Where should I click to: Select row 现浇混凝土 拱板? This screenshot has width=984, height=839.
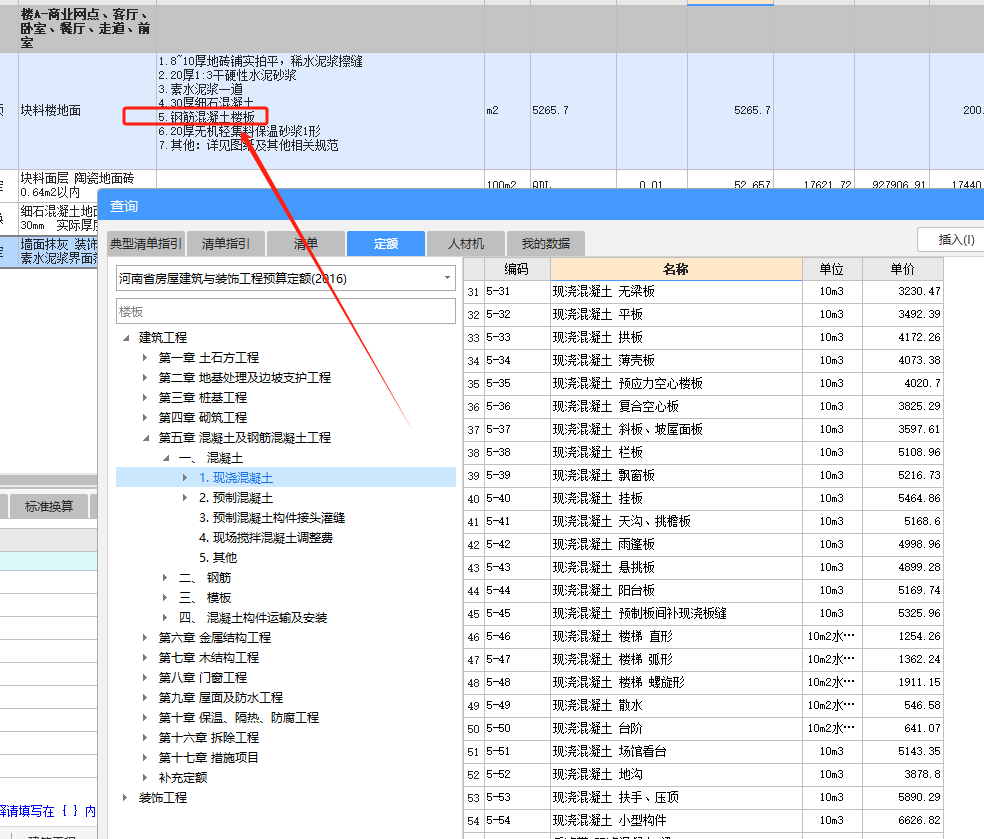coord(703,338)
